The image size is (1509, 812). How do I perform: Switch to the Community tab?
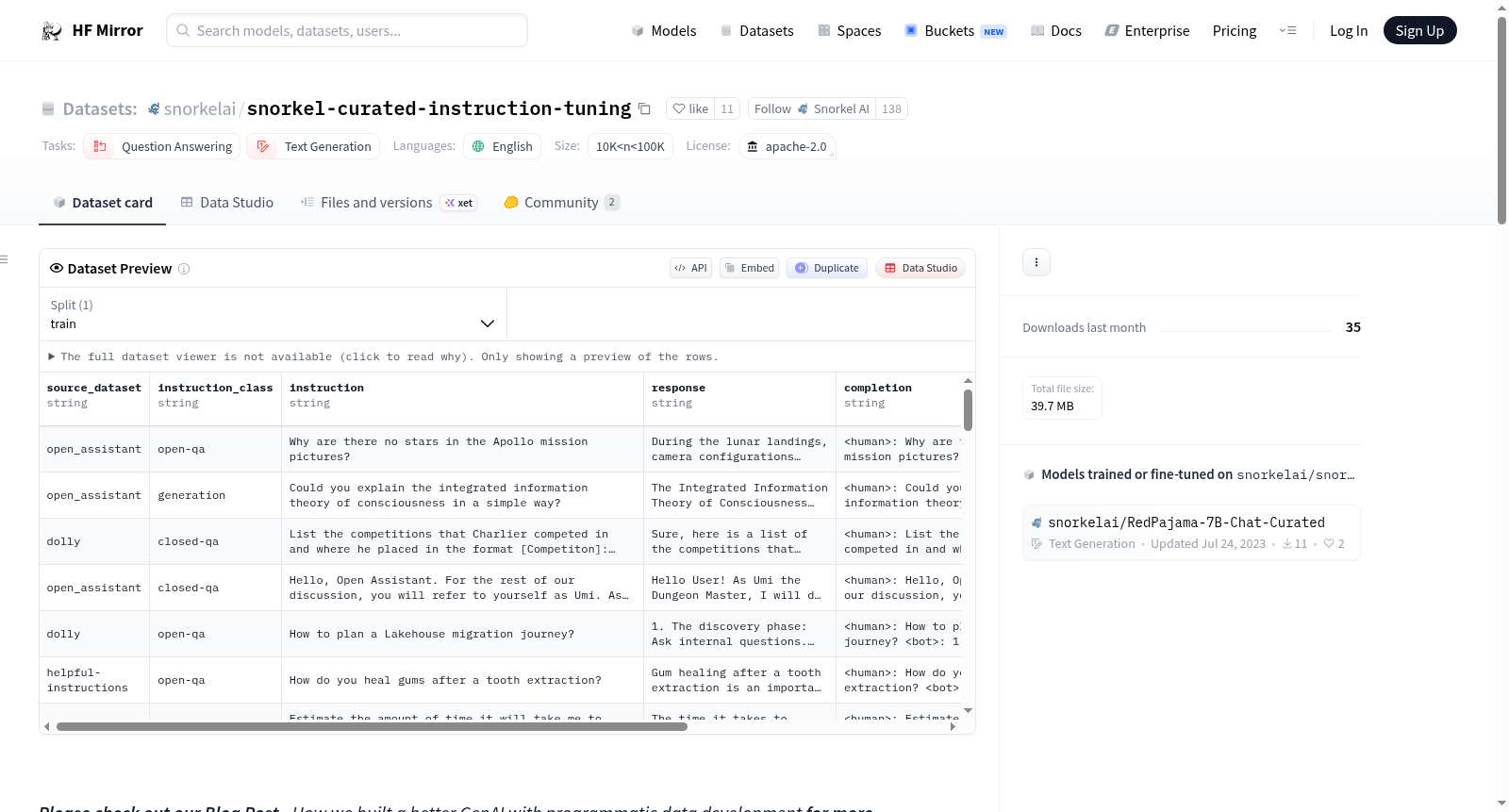click(x=562, y=203)
